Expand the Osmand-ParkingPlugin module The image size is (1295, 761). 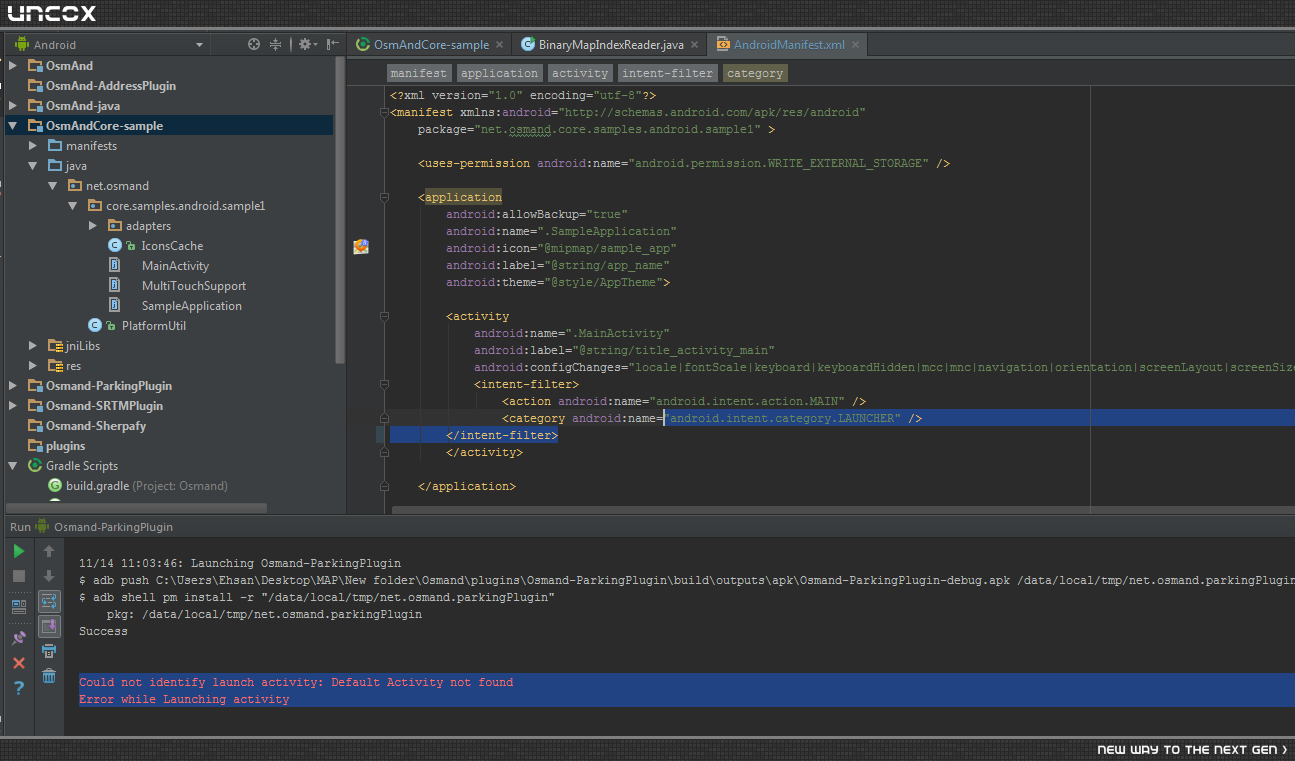(13, 385)
